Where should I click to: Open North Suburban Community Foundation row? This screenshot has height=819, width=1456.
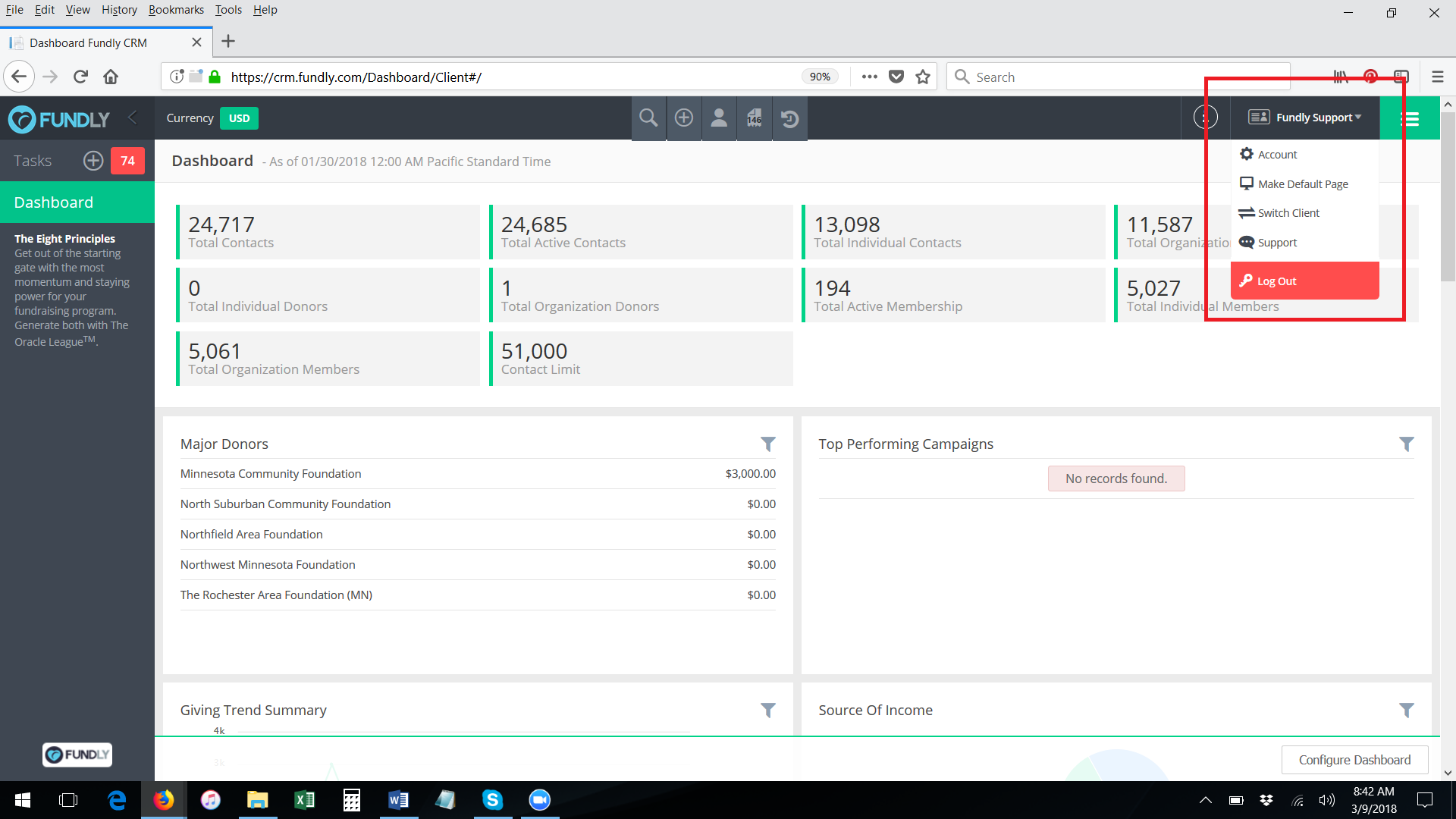click(478, 504)
